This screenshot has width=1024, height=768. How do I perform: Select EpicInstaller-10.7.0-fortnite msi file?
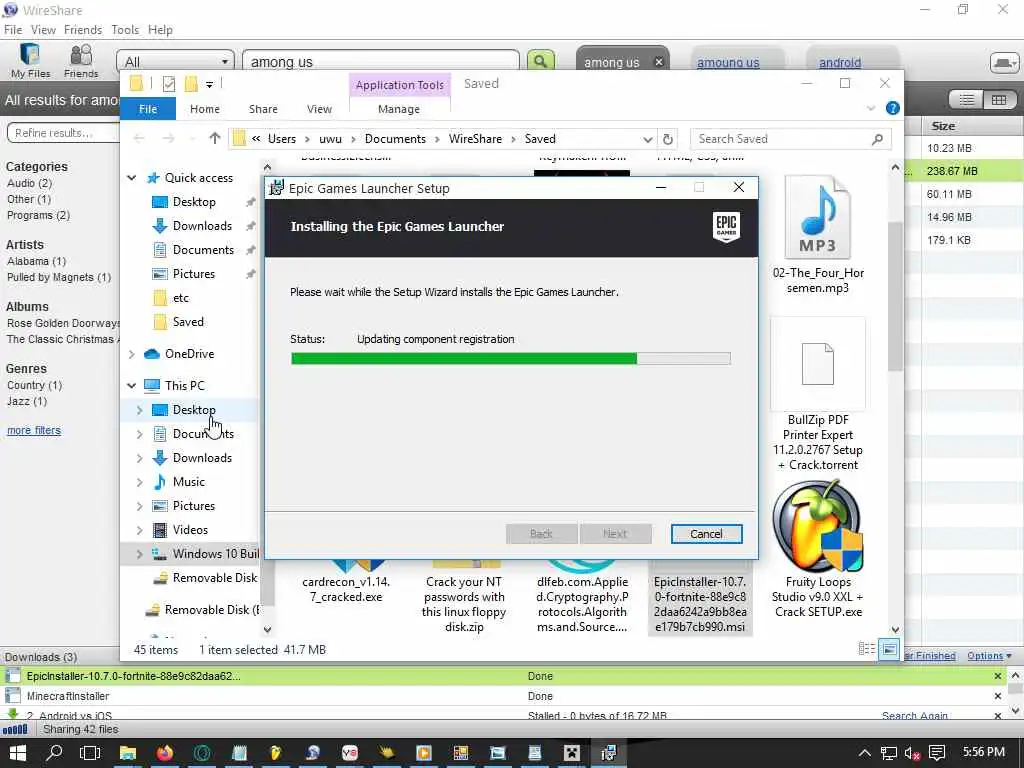coord(700,597)
